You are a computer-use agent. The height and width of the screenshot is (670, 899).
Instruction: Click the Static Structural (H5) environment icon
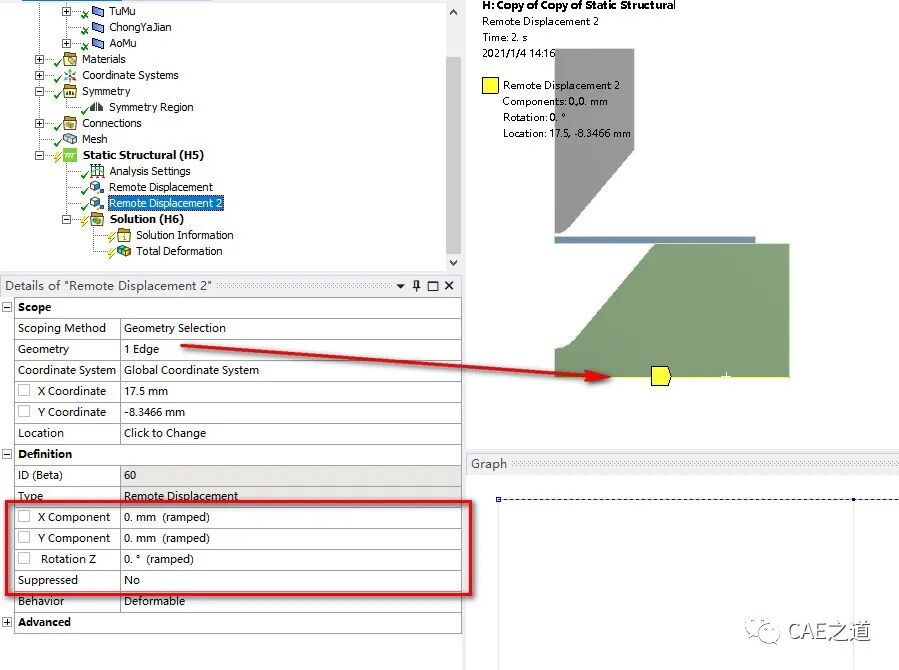[69, 155]
